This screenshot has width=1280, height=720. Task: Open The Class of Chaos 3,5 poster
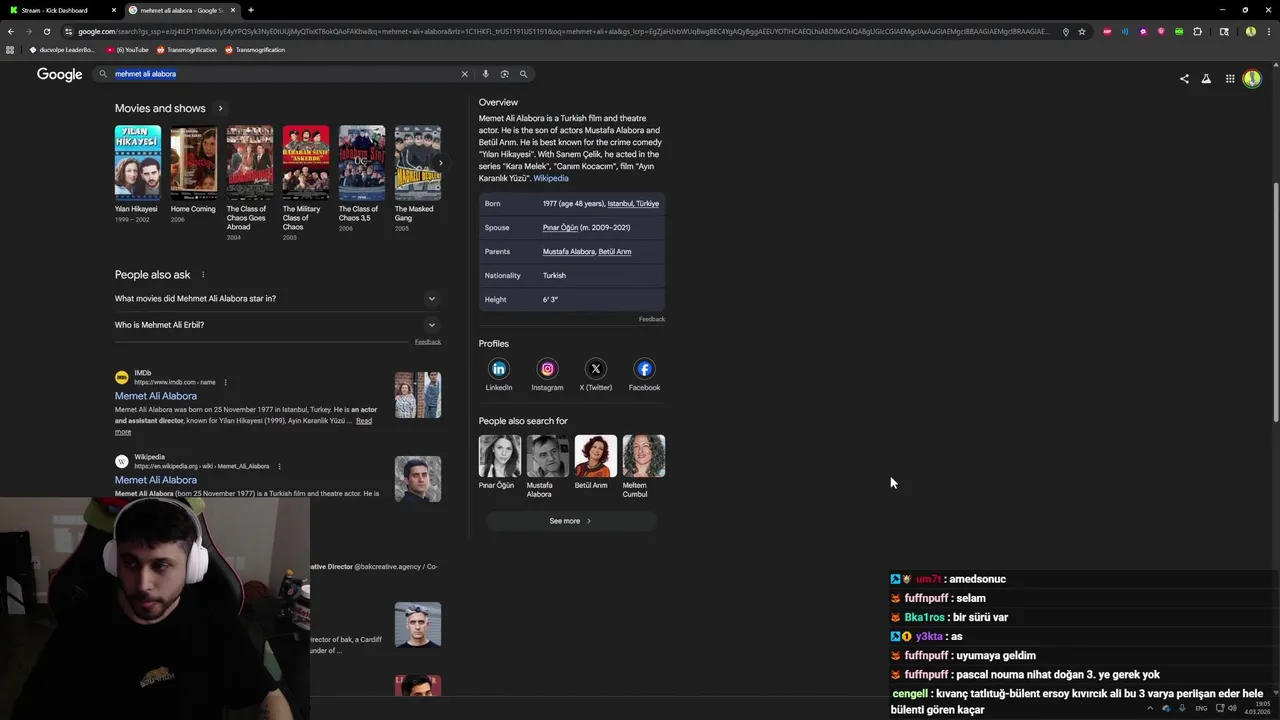[x=362, y=163]
